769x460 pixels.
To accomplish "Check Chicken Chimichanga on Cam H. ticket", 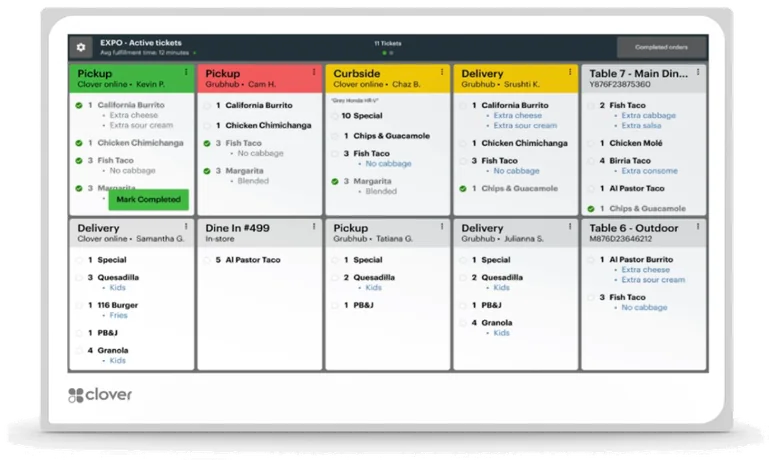I will pyautogui.click(x=207, y=126).
